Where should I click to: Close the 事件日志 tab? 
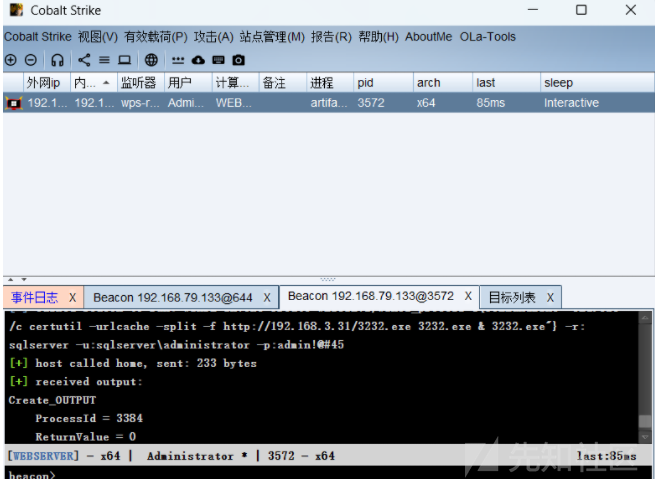click(x=73, y=298)
